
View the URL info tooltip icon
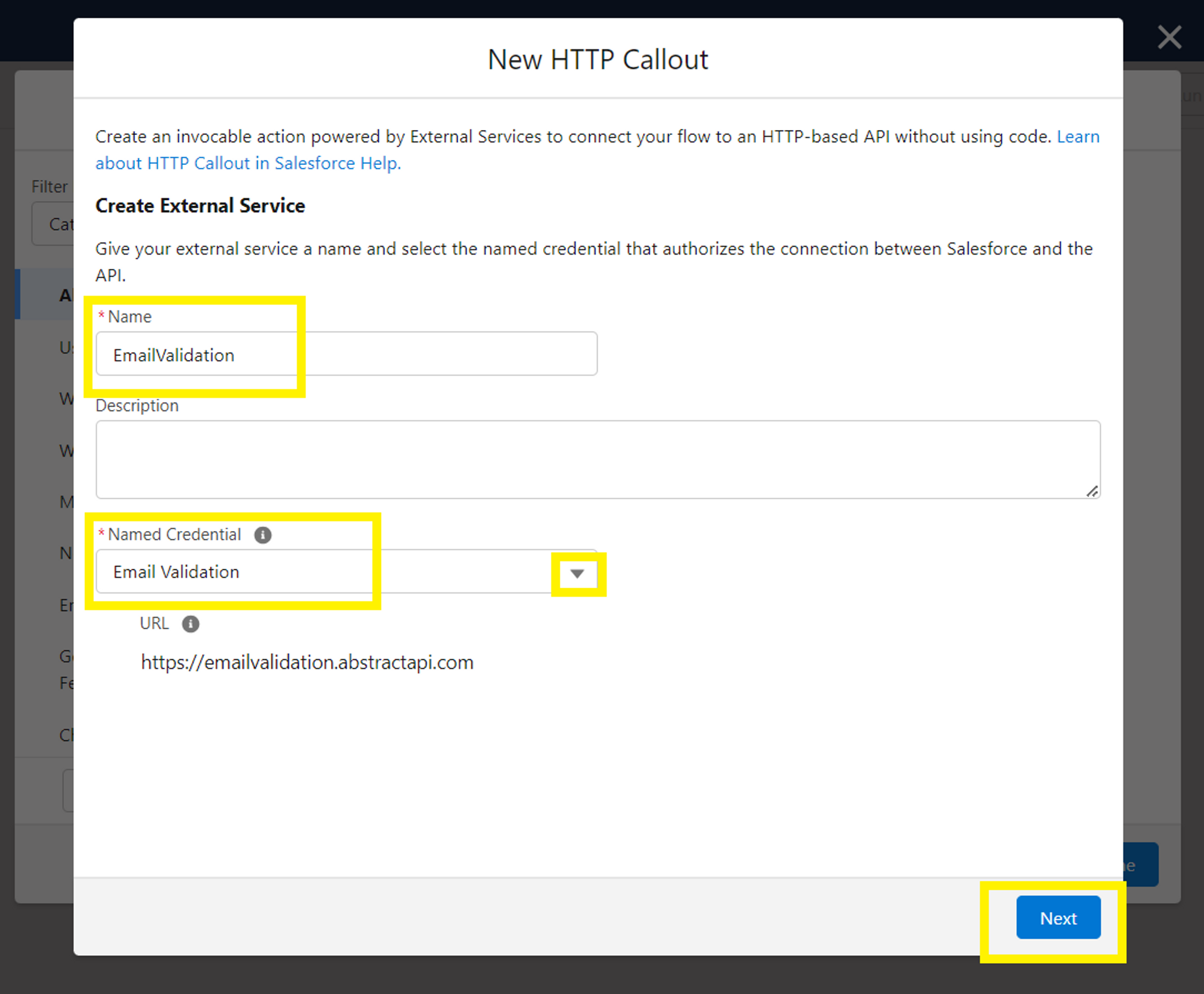point(191,624)
